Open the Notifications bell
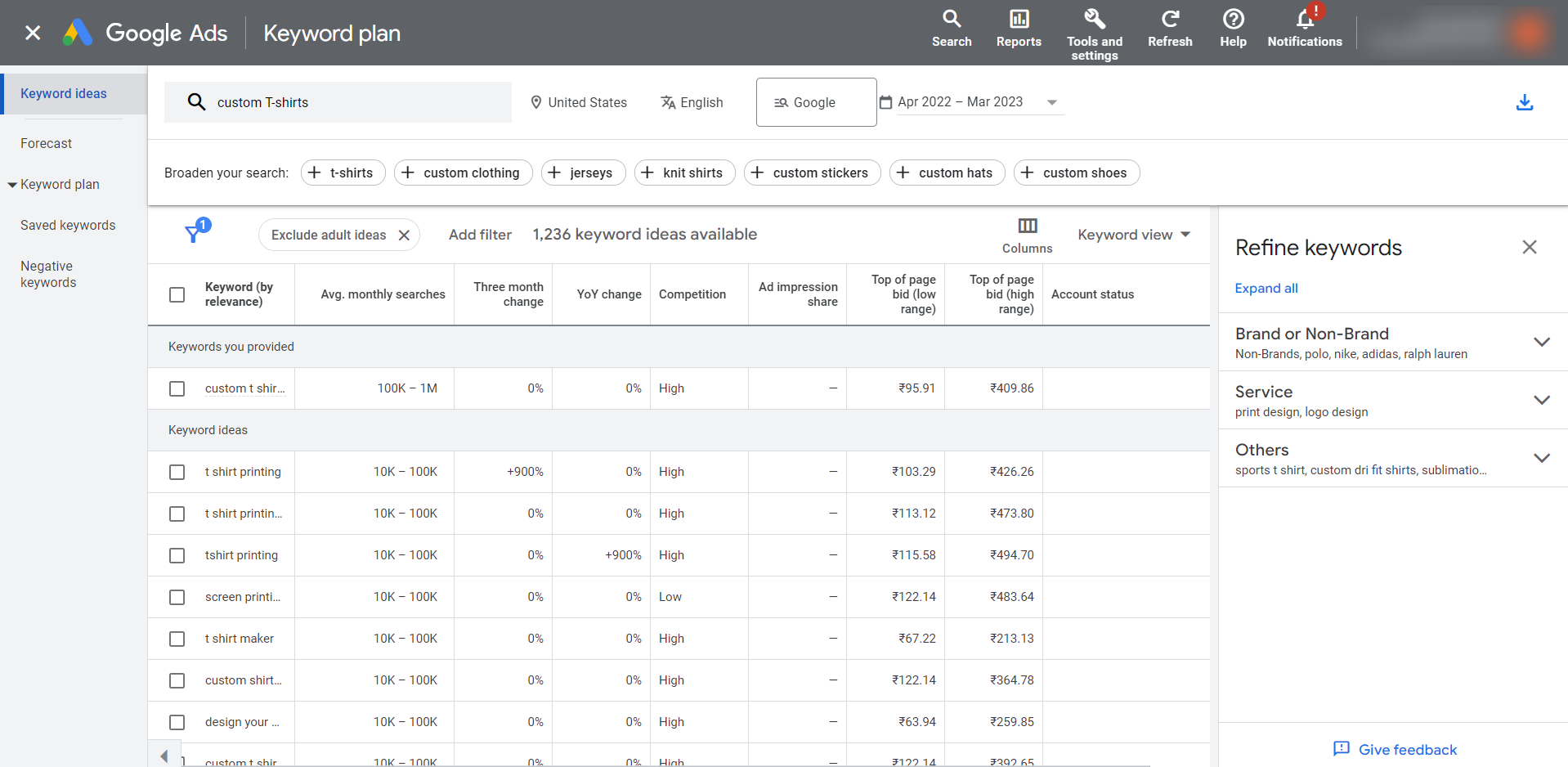This screenshot has height=767, width=1568. pos(1306,18)
